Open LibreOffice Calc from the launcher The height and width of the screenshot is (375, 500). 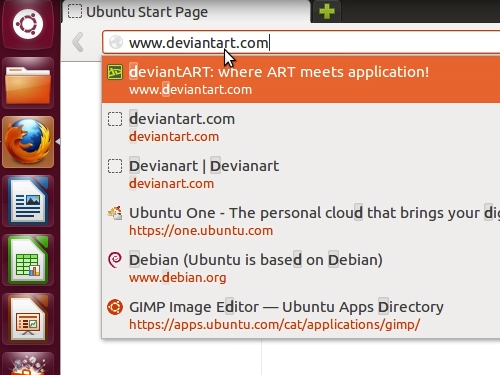(28, 260)
